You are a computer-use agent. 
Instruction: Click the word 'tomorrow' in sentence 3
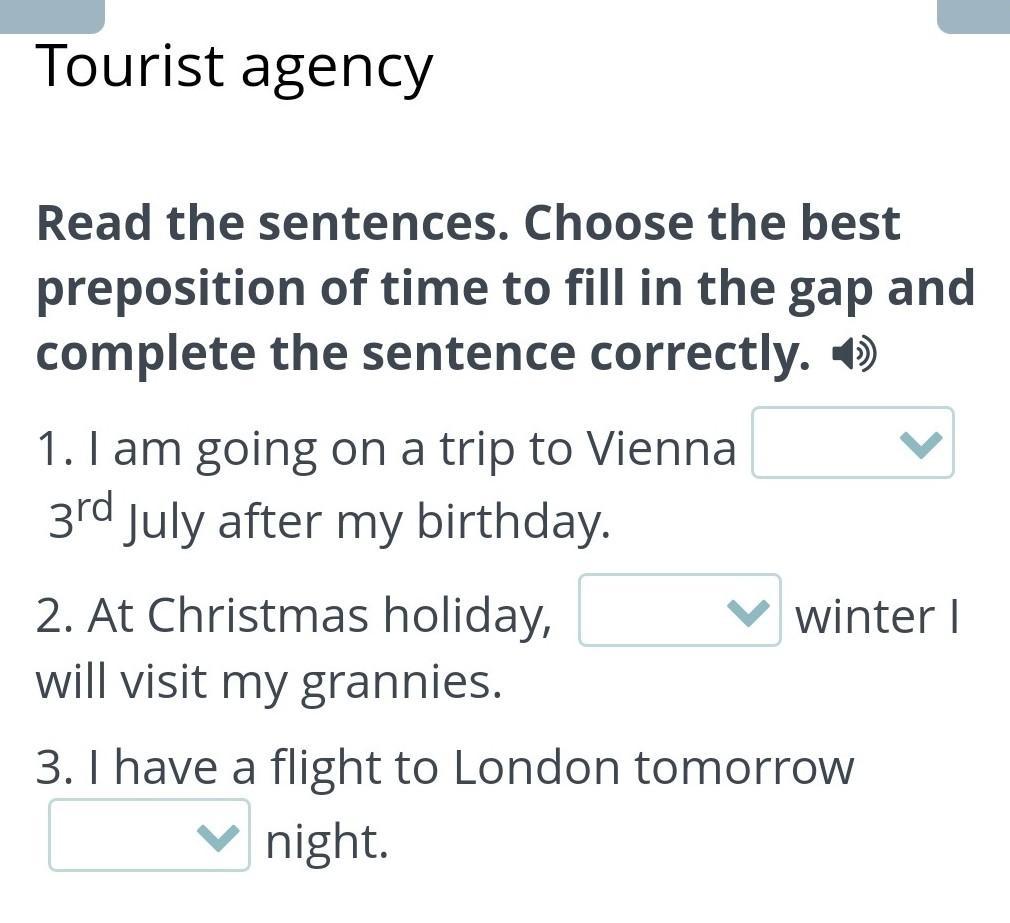(744, 768)
